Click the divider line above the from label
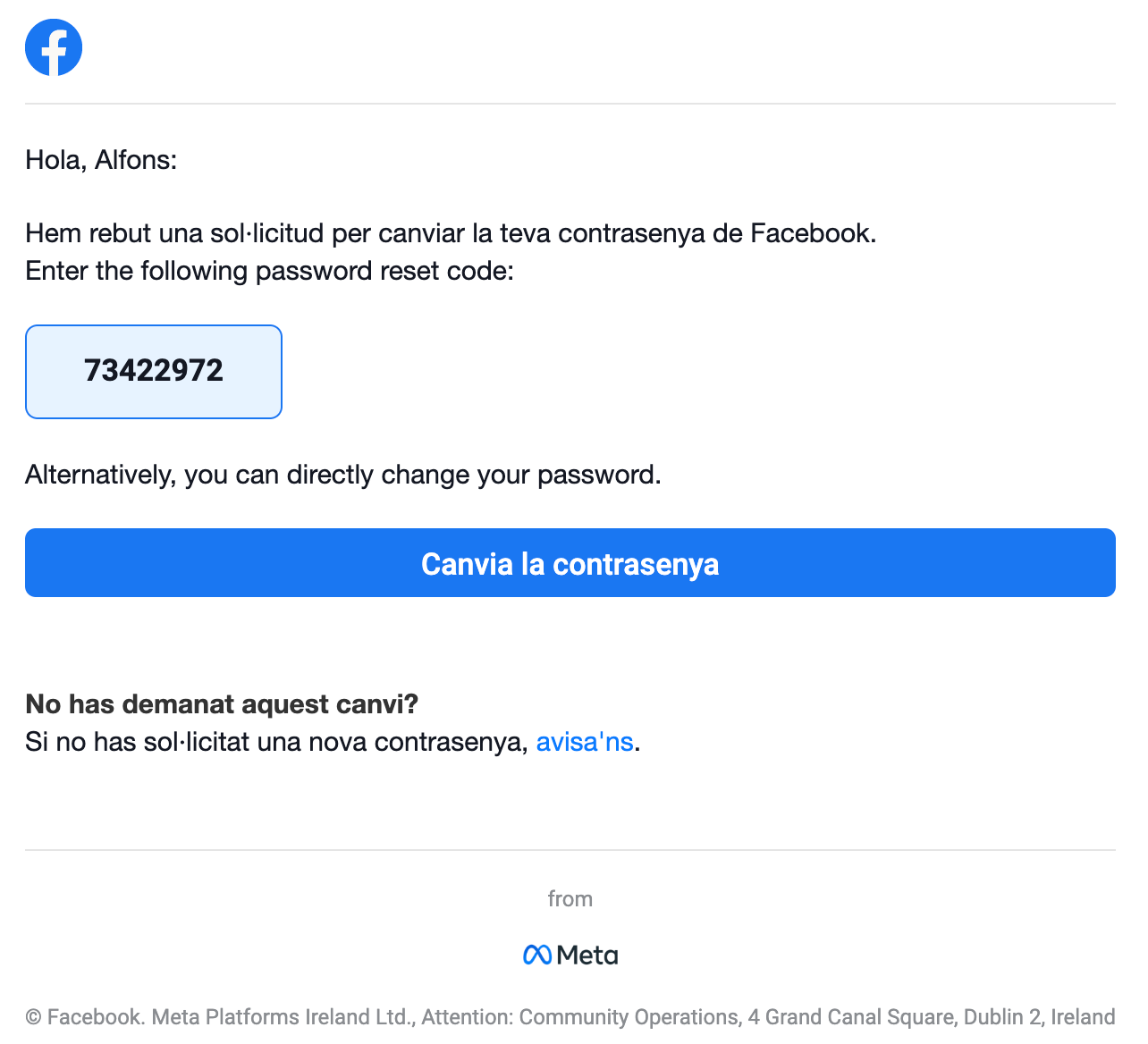Image resolution: width=1148 pixels, height=1044 pixels. point(570,850)
